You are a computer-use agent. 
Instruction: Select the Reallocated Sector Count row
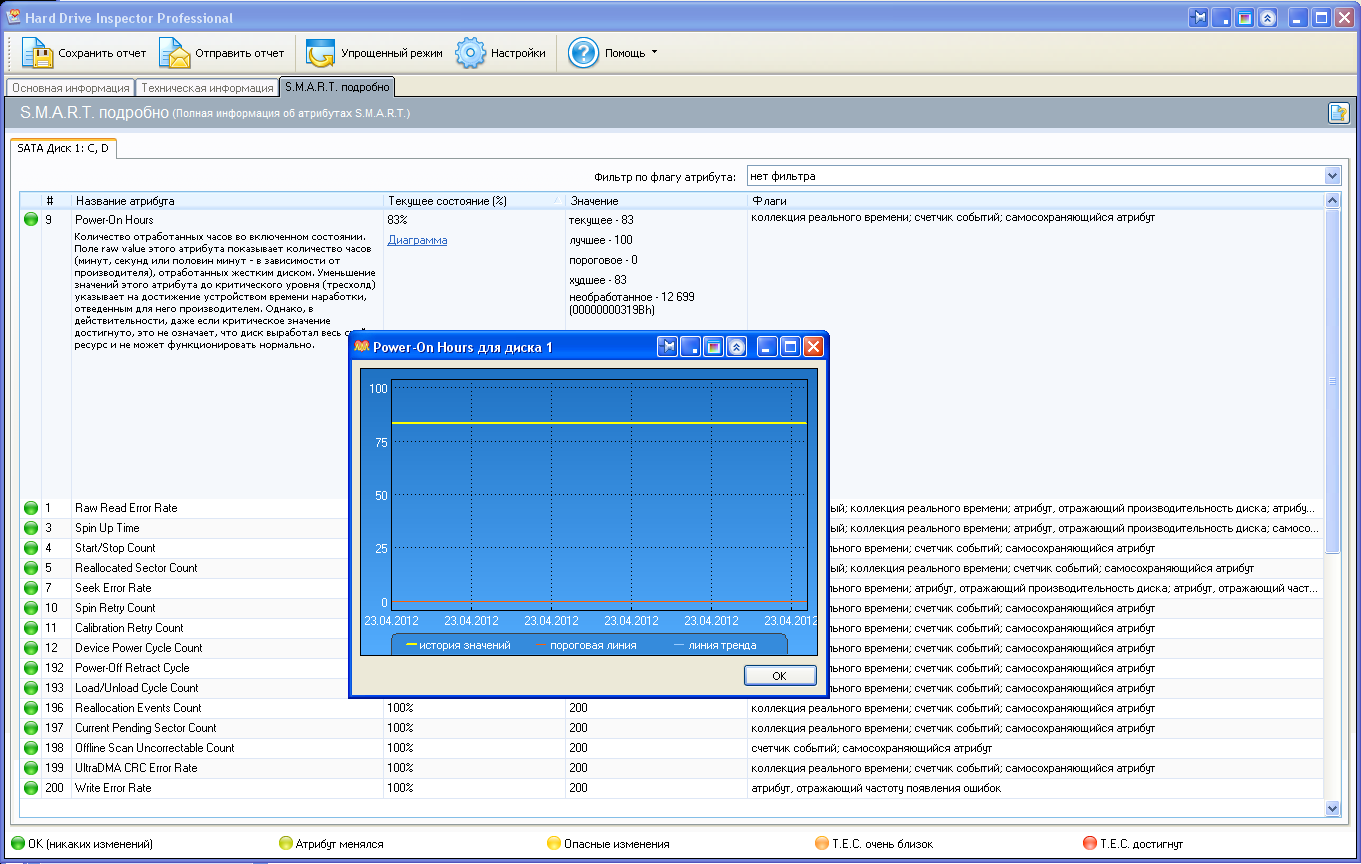pyautogui.click(x=136, y=568)
